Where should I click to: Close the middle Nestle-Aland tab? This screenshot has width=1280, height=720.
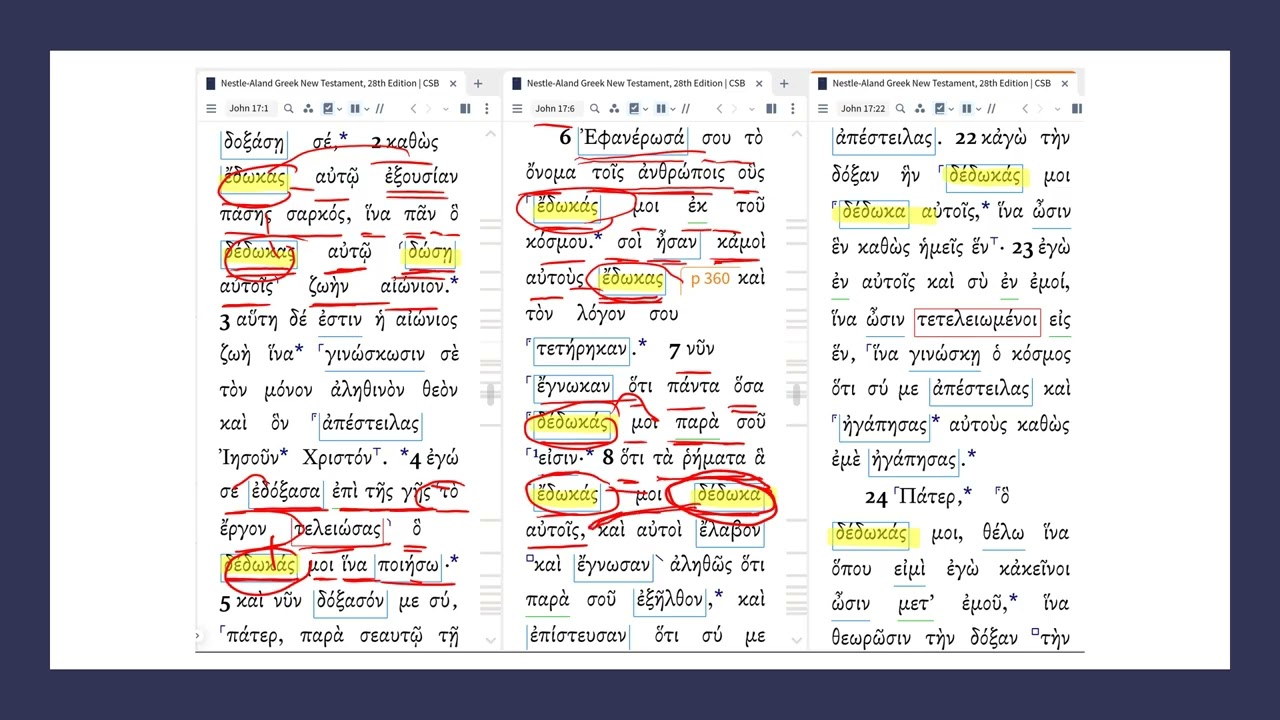click(759, 84)
